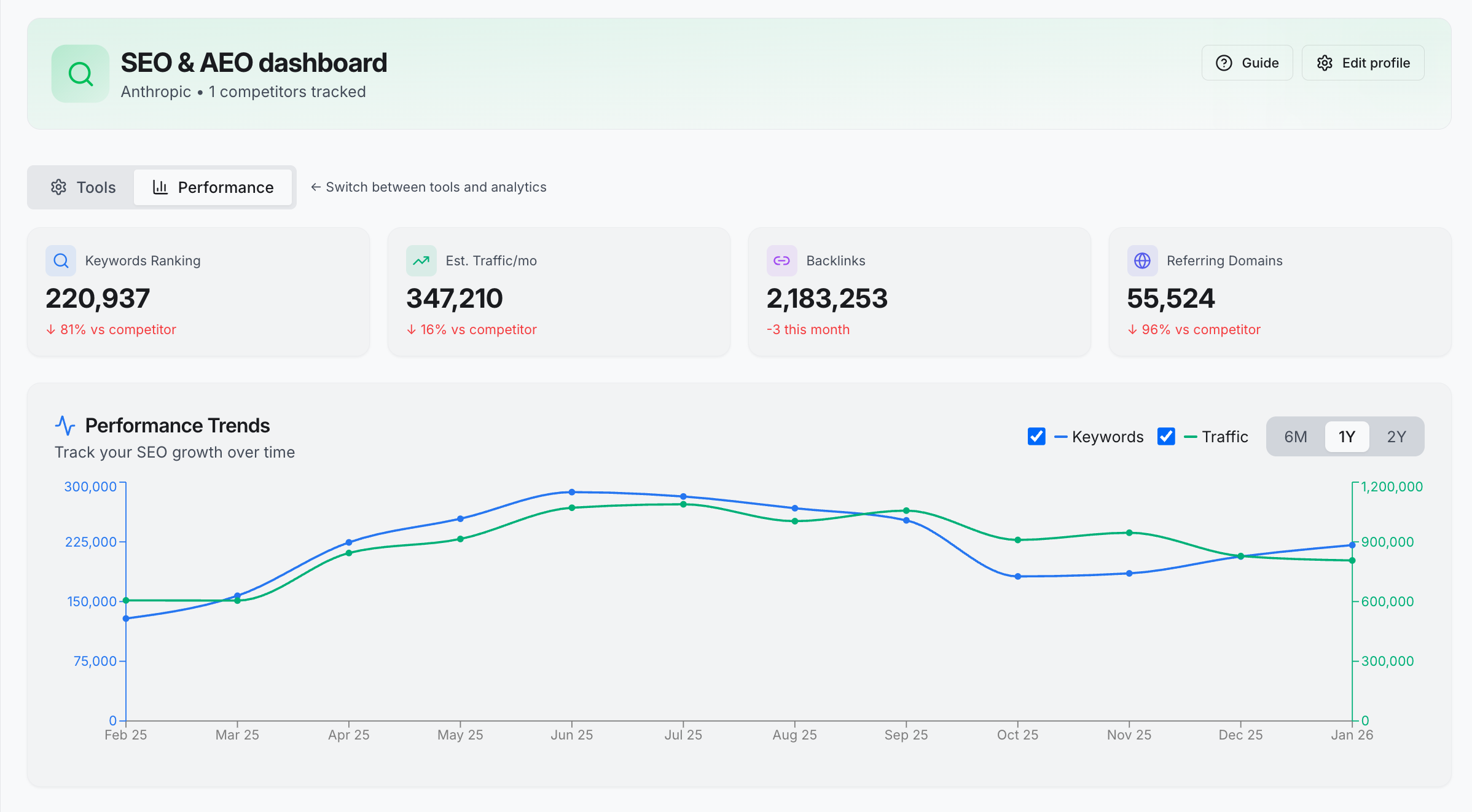Viewport: 1472px width, 812px height.
Task: Click the Backlinks chain link icon
Action: 781,261
